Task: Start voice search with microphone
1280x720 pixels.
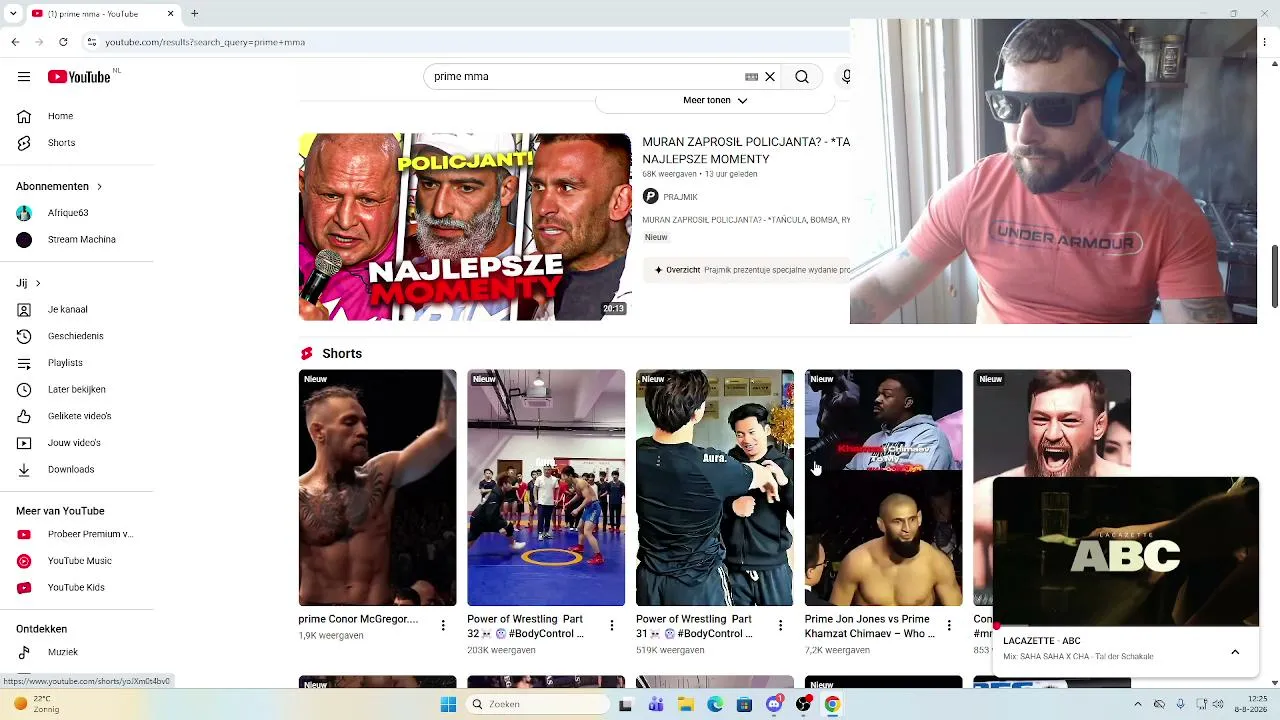Action: pyautogui.click(x=846, y=77)
